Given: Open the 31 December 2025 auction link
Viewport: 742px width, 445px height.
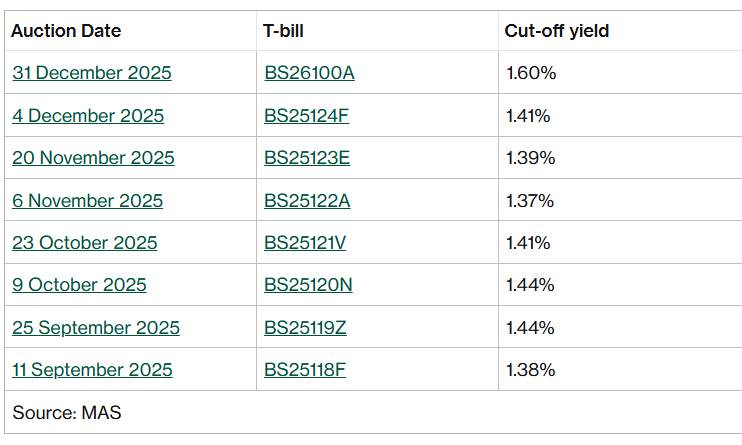Looking at the screenshot, I should click(92, 73).
